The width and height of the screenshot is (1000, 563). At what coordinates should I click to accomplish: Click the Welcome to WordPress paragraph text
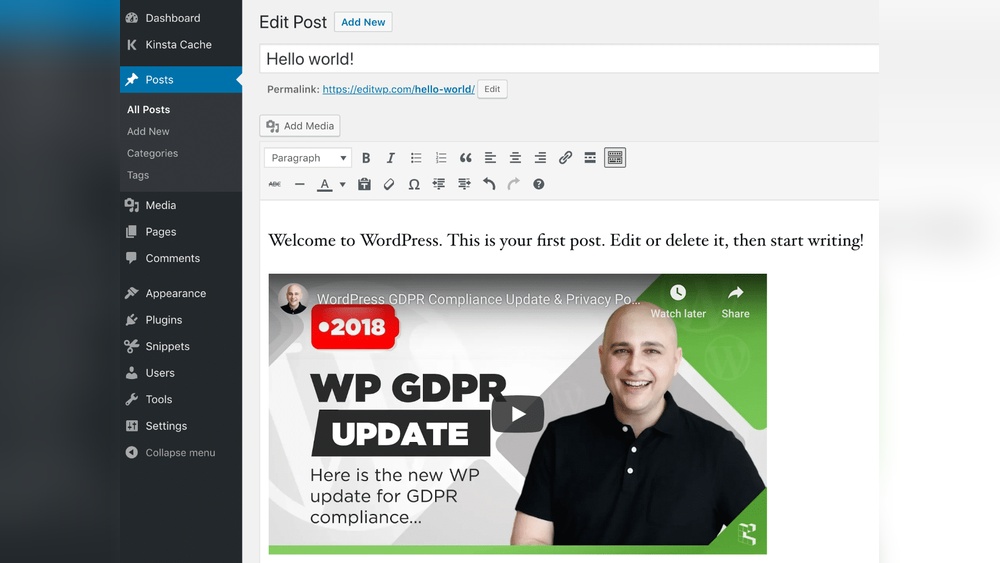click(566, 240)
